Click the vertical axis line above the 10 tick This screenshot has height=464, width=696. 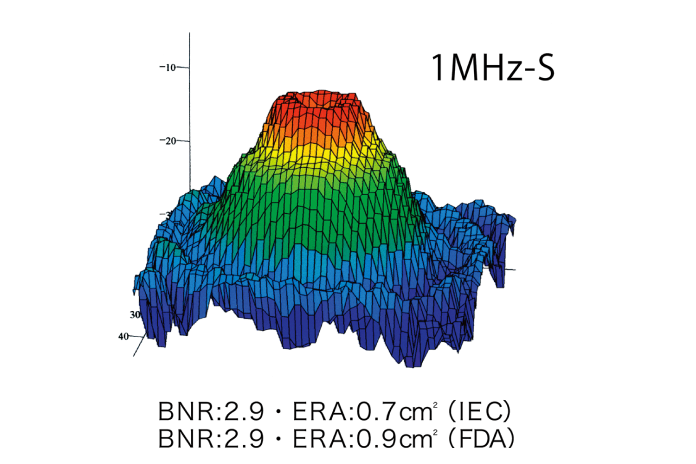(x=189, y=48)
